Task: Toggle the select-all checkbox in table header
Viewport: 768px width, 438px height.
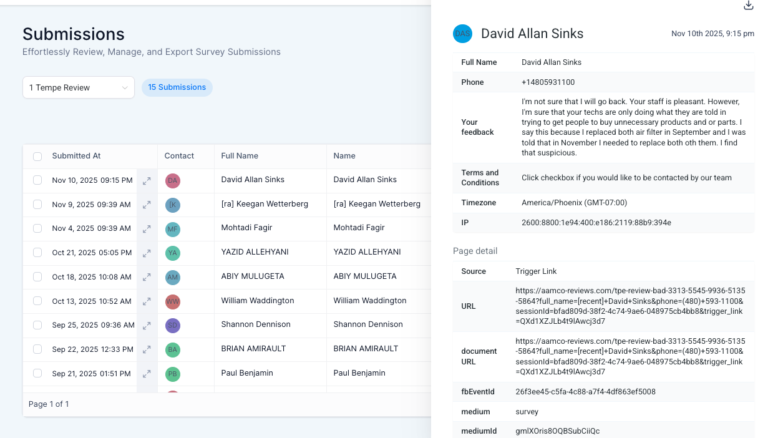Action: (37, 156)
